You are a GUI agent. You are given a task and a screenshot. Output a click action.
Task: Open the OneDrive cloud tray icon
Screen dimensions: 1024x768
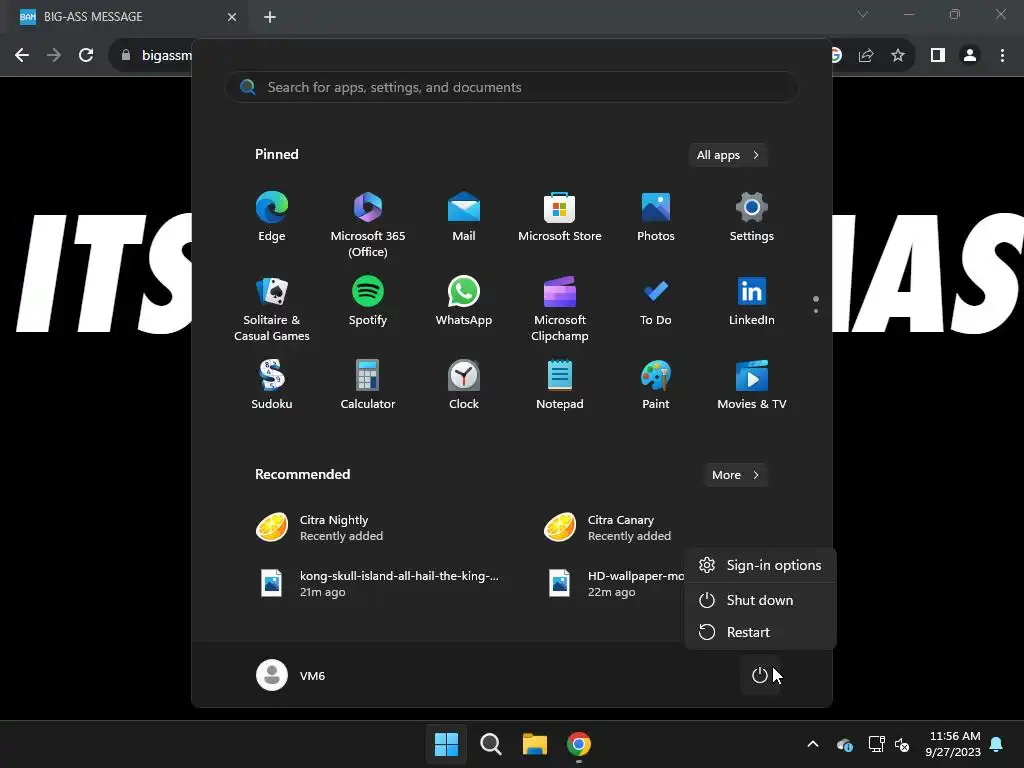click(844, 744)
